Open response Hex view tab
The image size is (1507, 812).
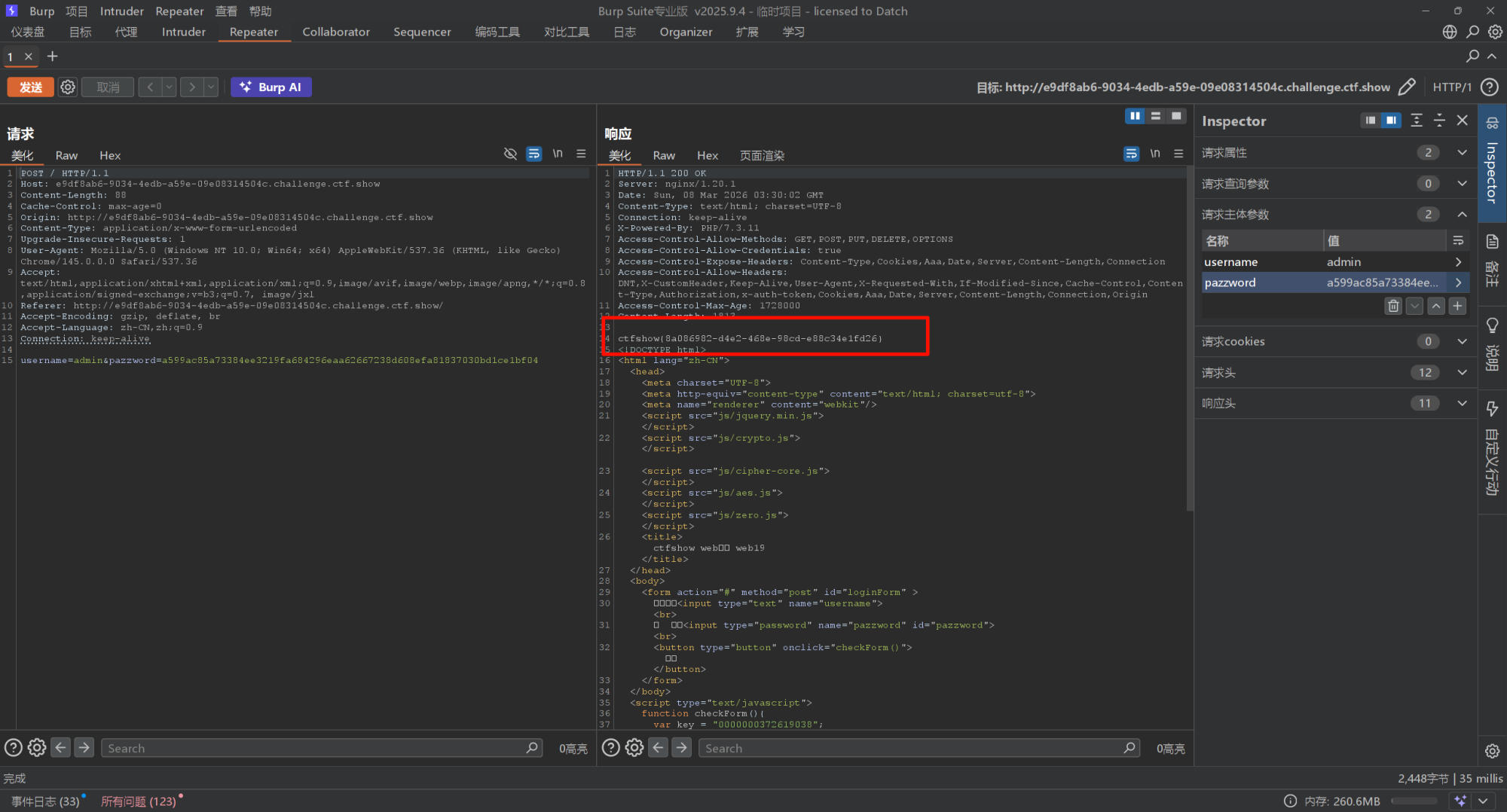click(707, 155)
